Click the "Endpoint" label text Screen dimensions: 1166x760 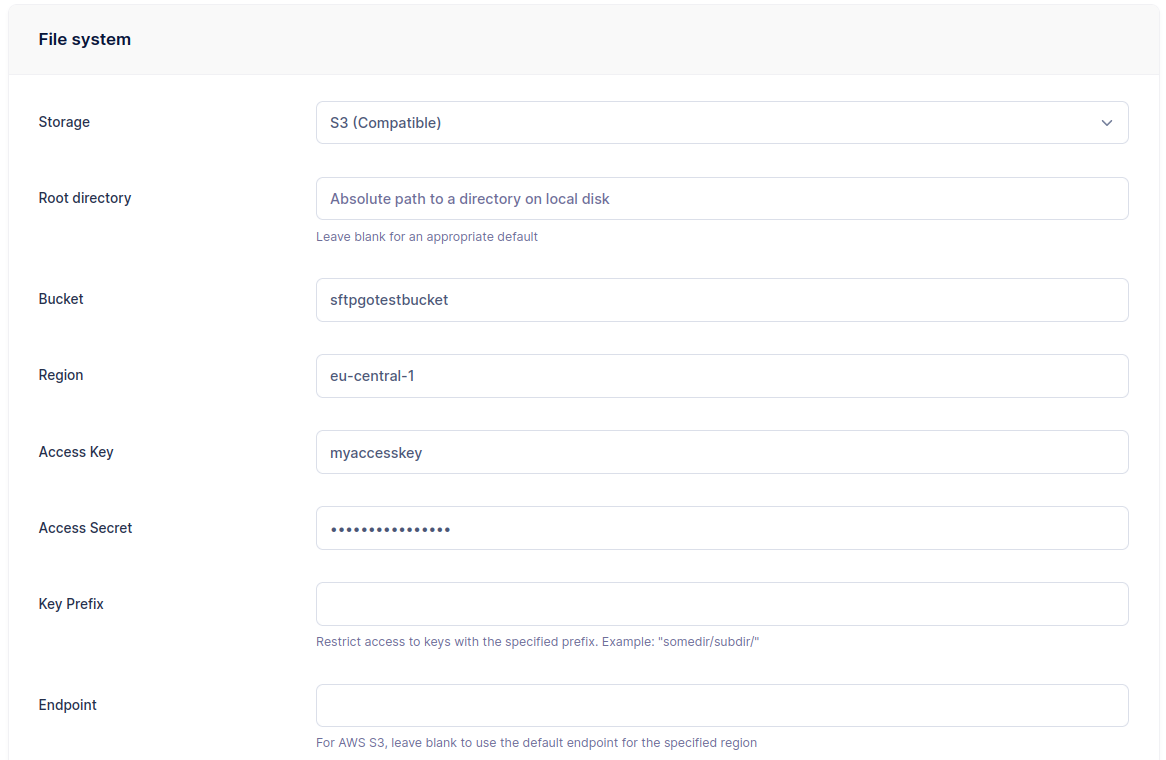[68, 705]
